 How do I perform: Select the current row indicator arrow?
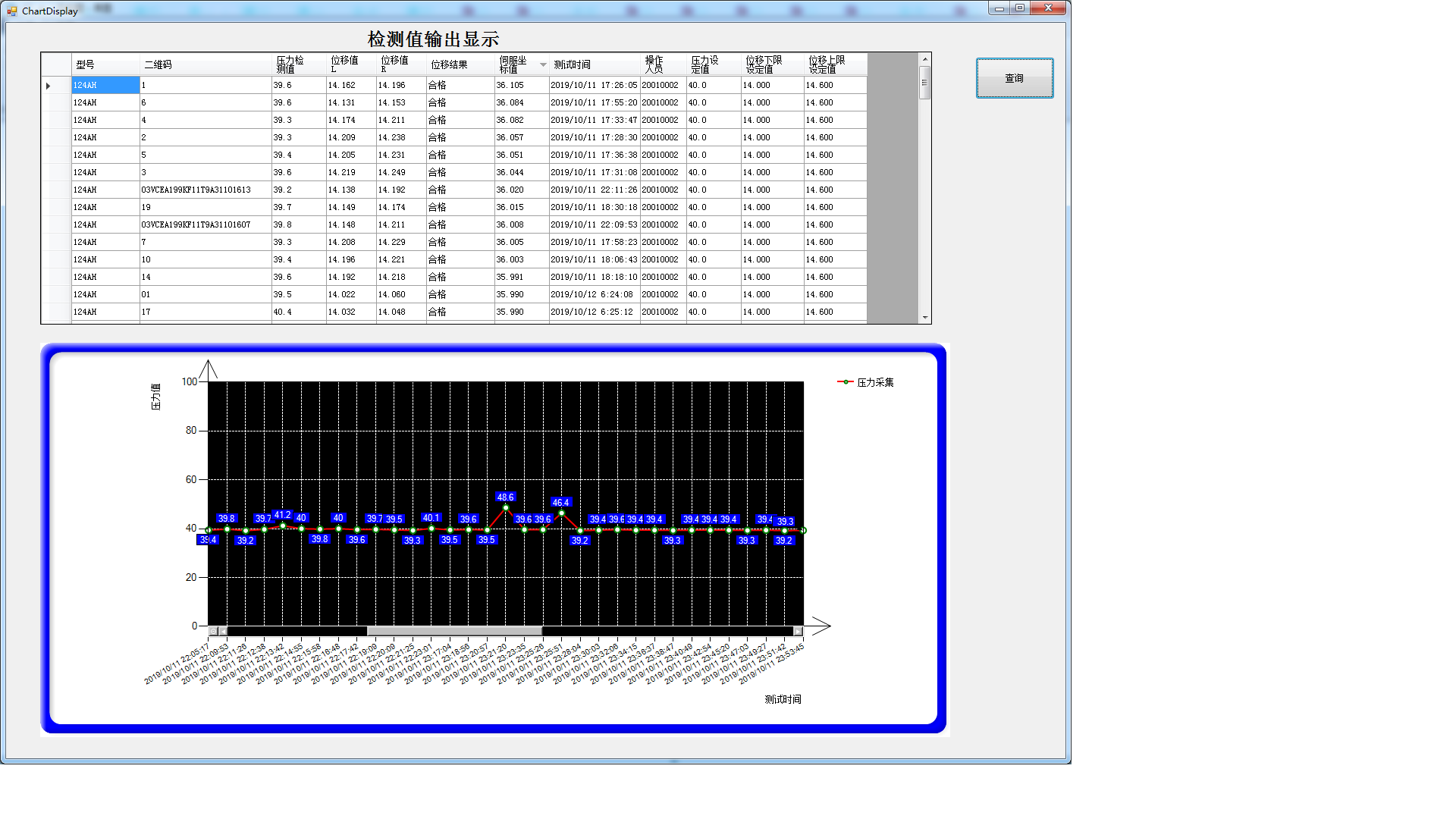49,86
